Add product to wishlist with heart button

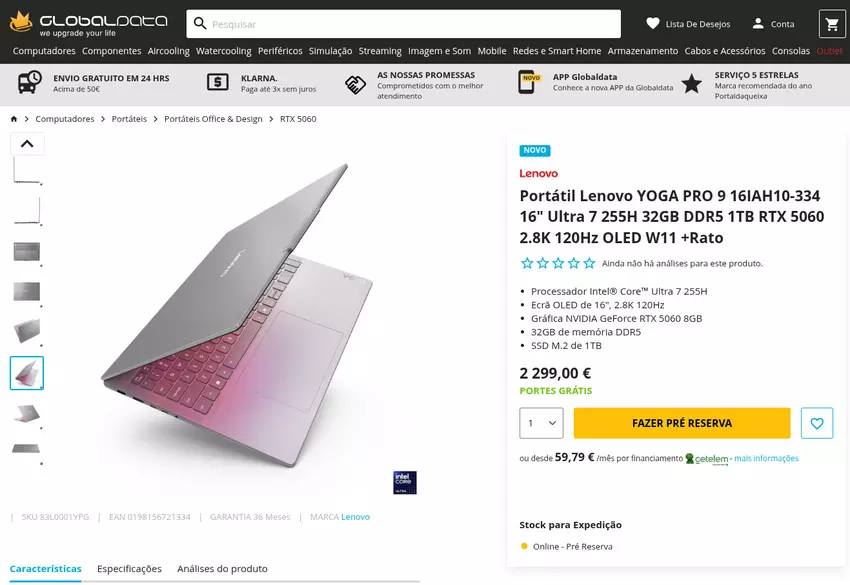(817, 423)
